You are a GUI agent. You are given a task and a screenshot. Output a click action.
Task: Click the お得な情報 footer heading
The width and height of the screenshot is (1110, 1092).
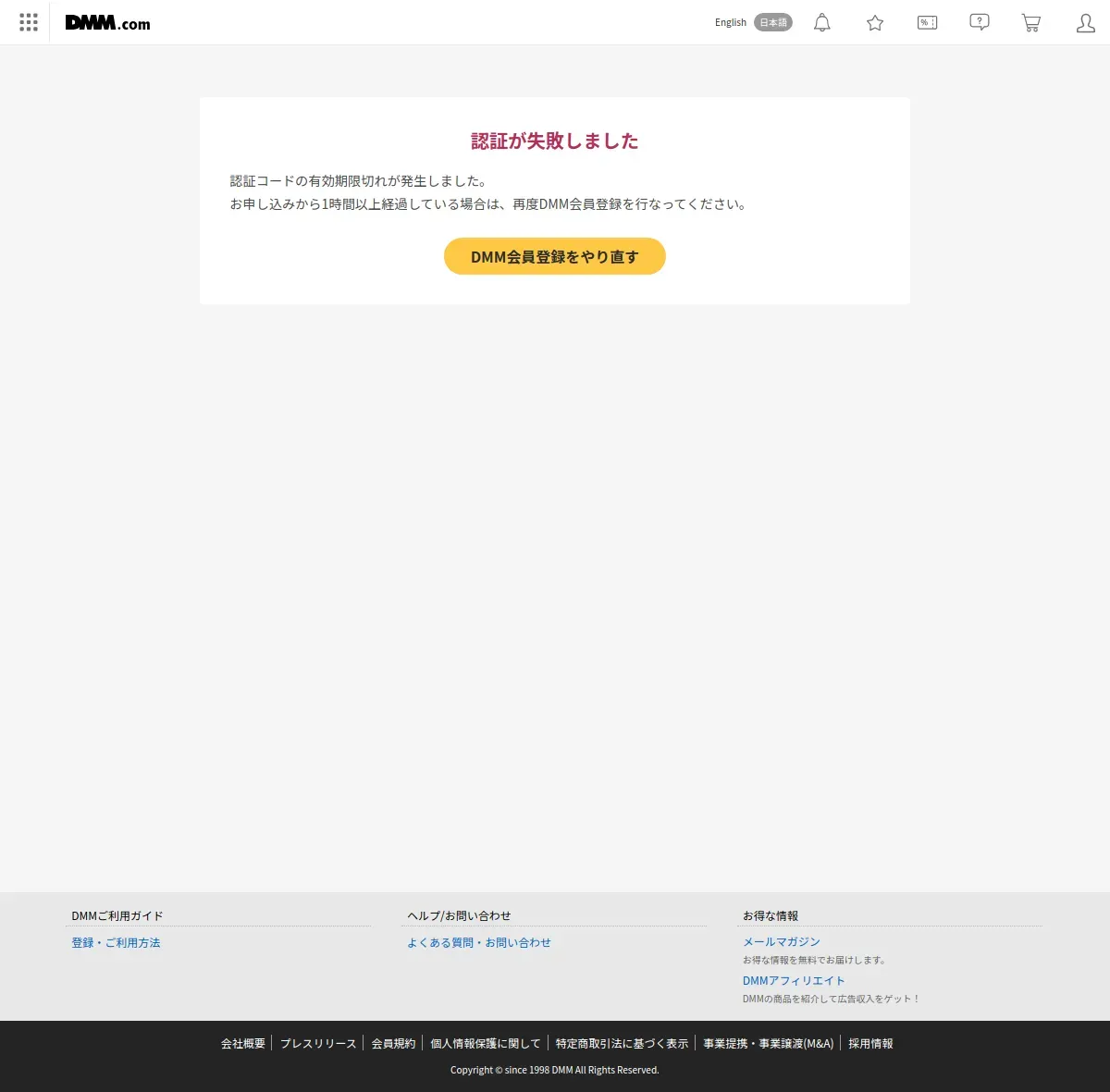coord(771,916)
